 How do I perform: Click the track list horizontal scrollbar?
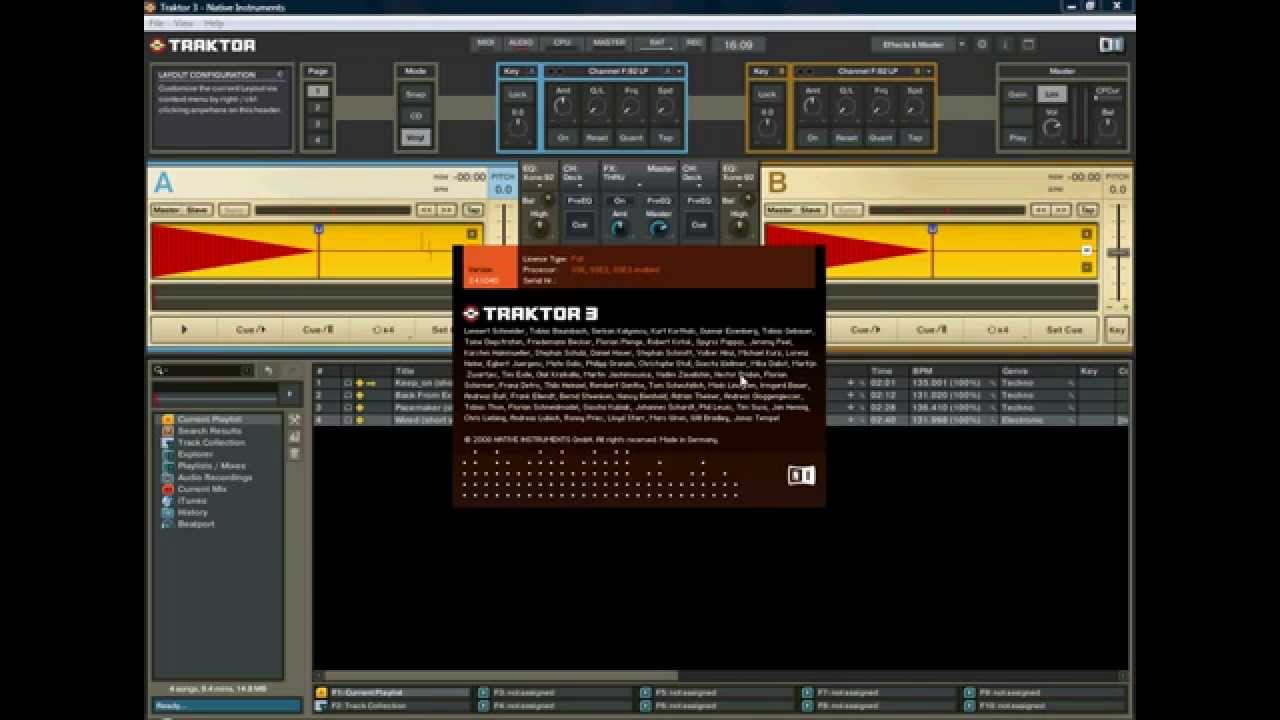[x=500, y=676]
